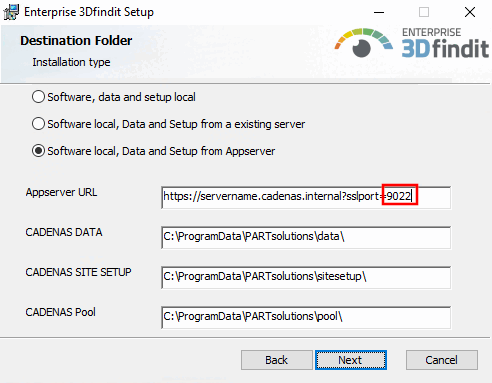Click the 'CADENAS SITE SETUP' label
The height and width of the screenshot is (383, 492).
78,272
